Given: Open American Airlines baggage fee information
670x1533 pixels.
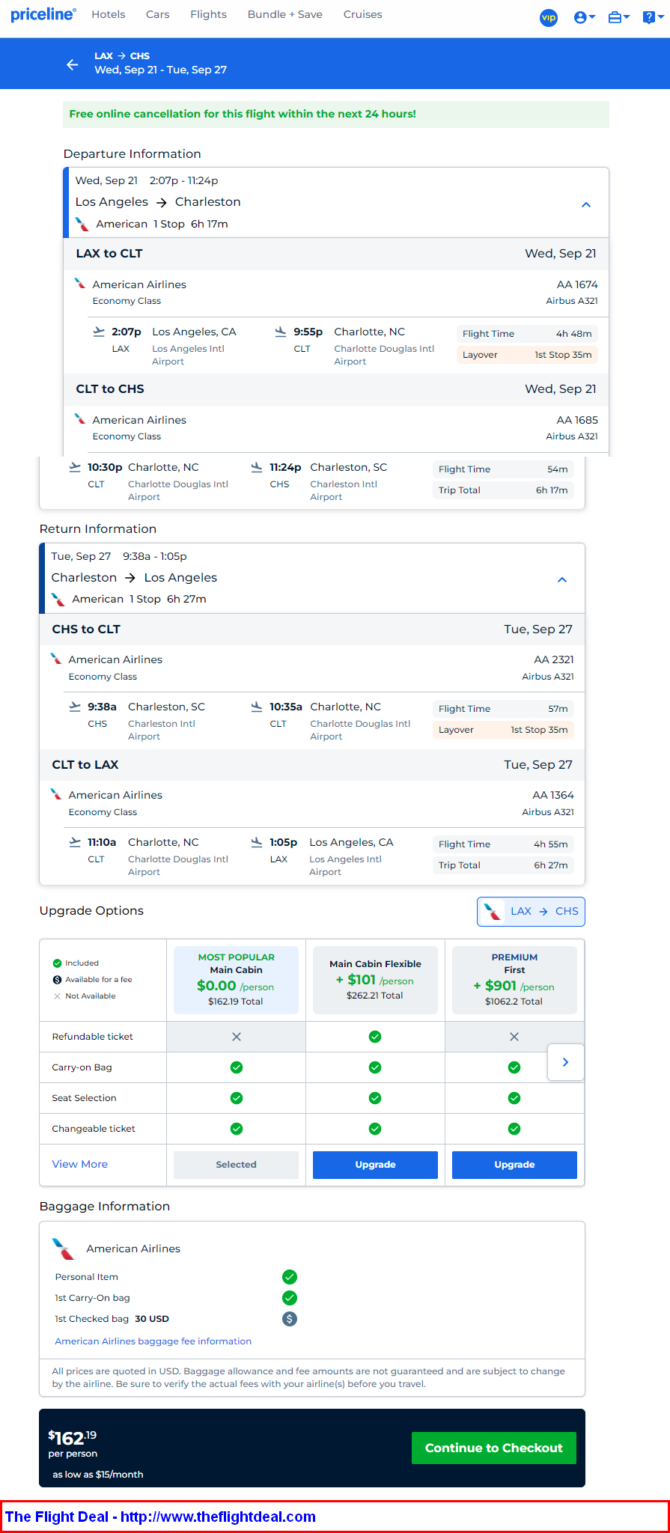Looking at the screenshot, I should [x=153, y=1341].
